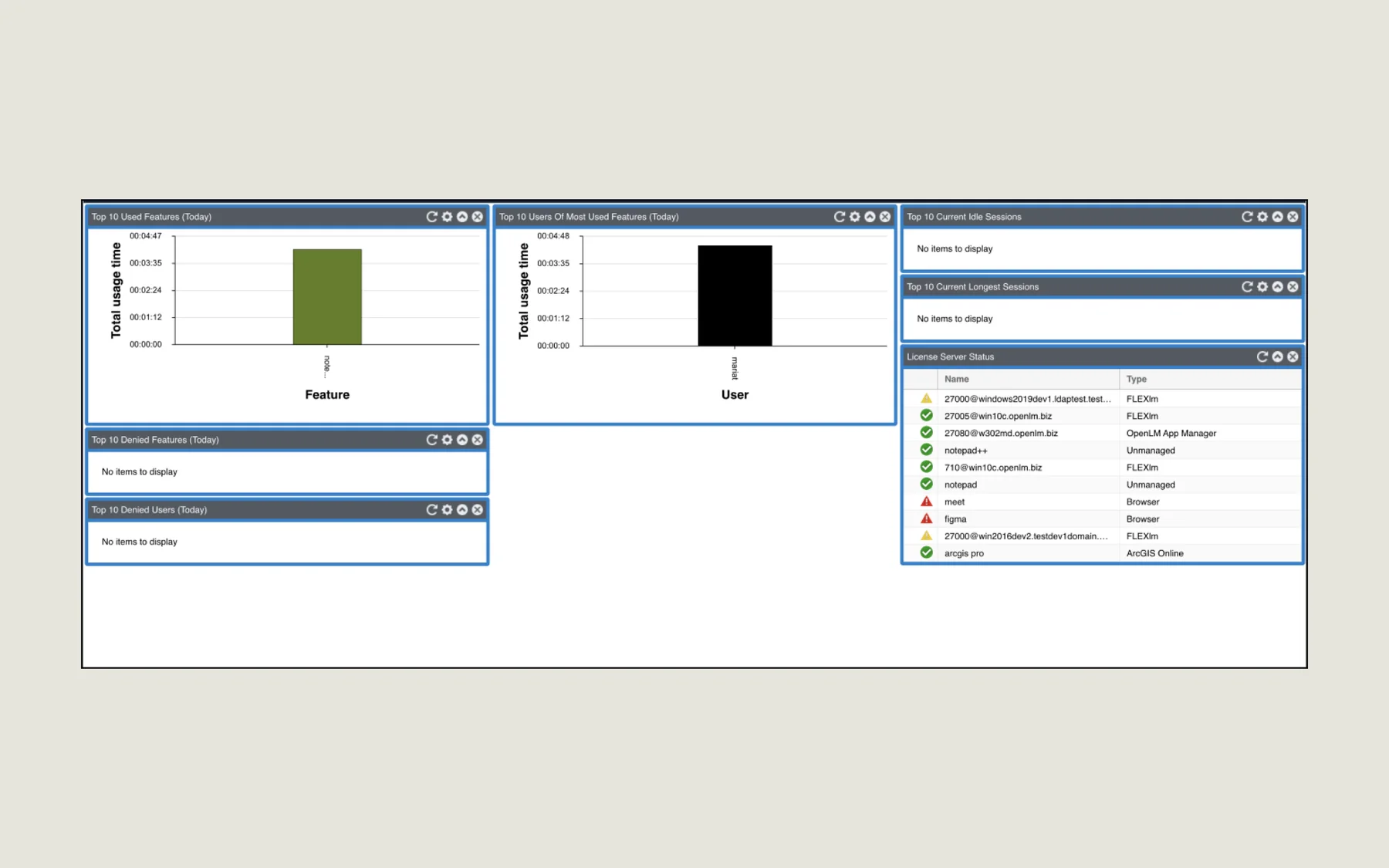Click red error icon for meet row
Image resolution: width=1389 pixels, height=868 pixels.
point(926,502)
